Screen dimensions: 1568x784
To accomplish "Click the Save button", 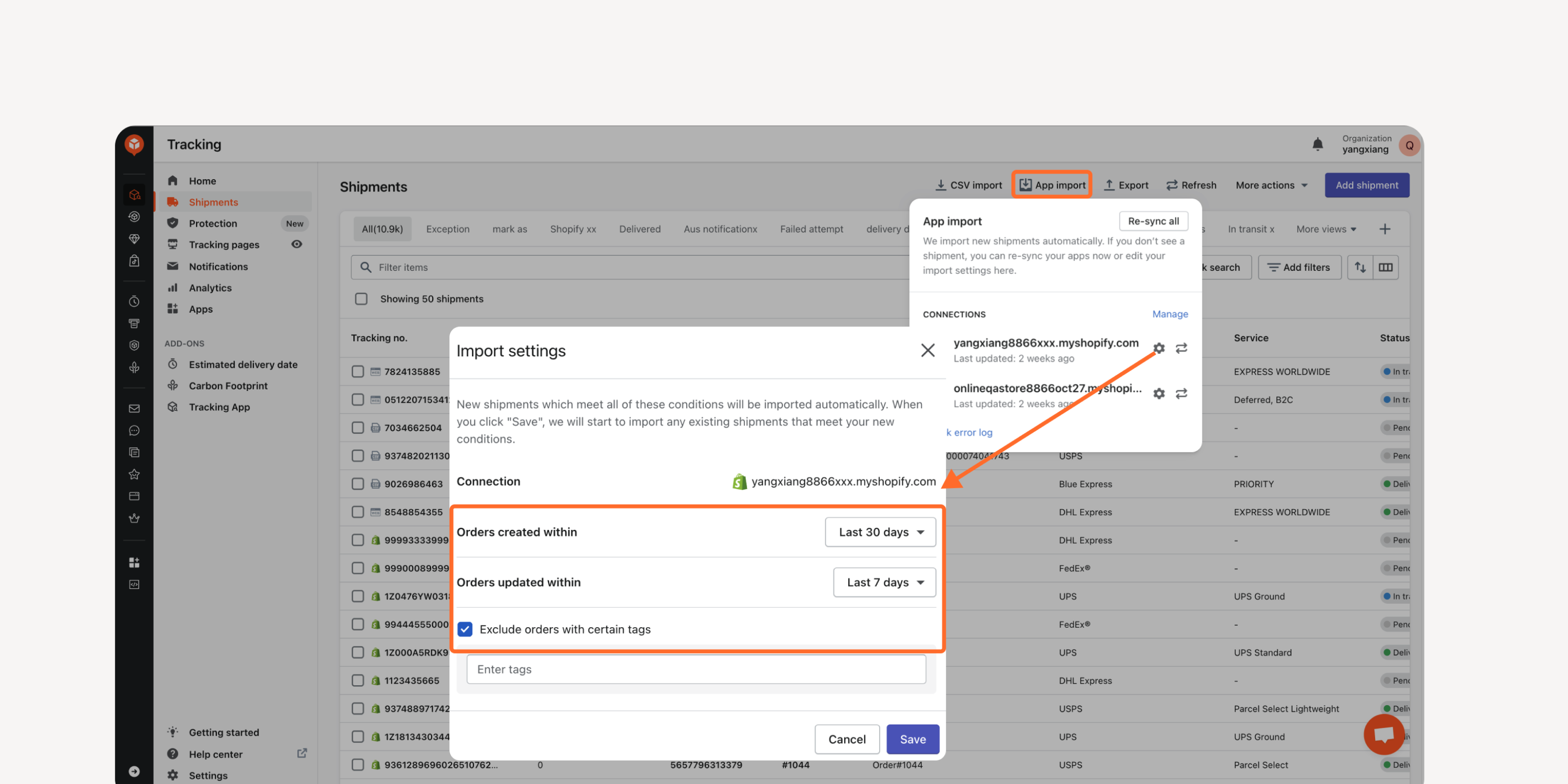I will [x=912, y=739].
